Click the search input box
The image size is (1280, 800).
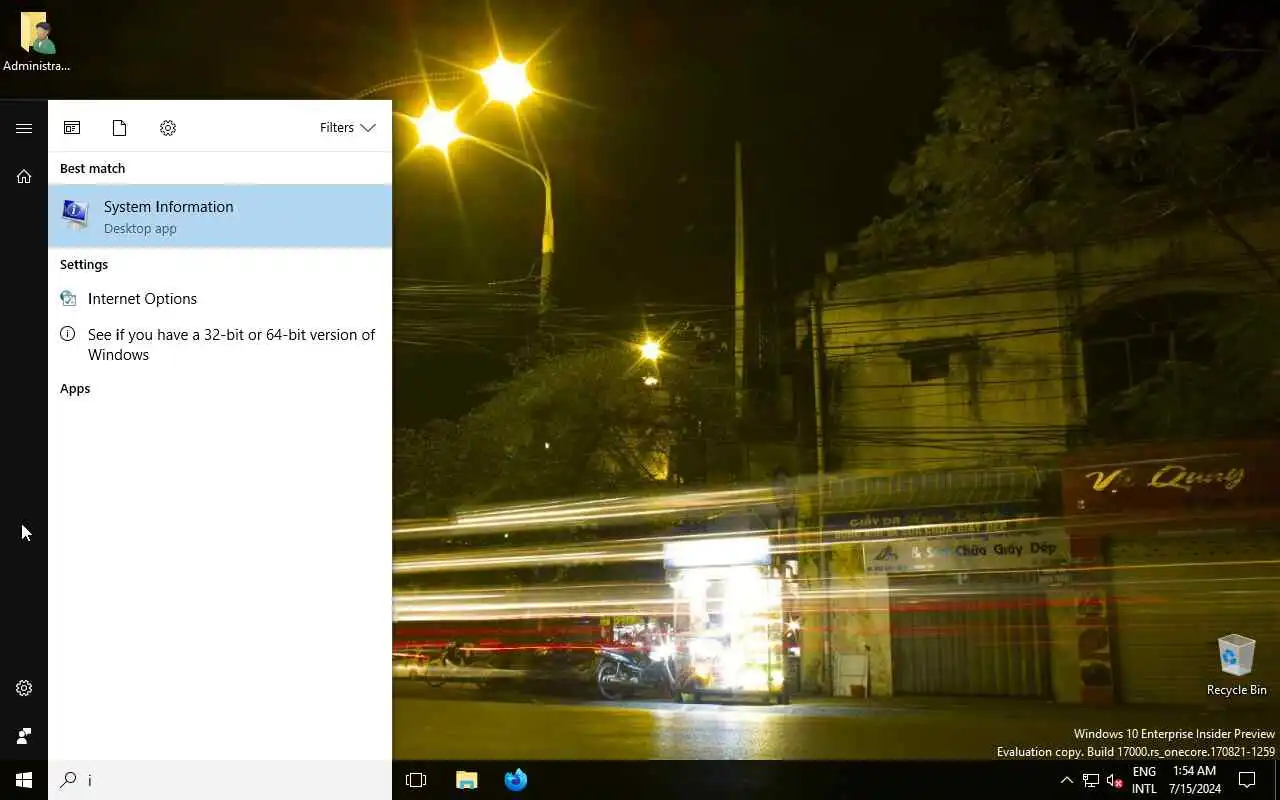[x=220, y=780]
